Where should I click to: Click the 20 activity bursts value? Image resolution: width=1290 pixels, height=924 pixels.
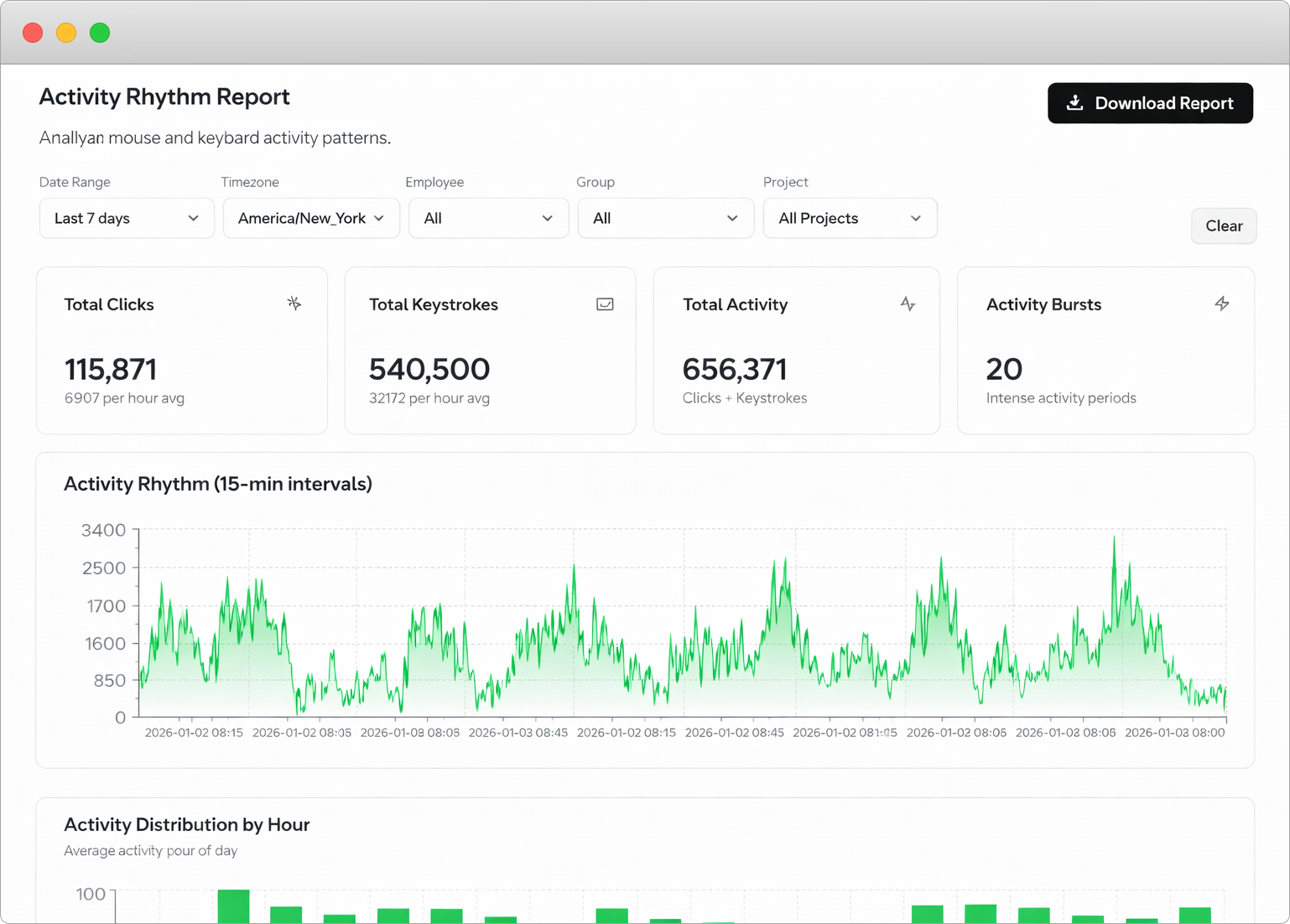coord(1004,369)
